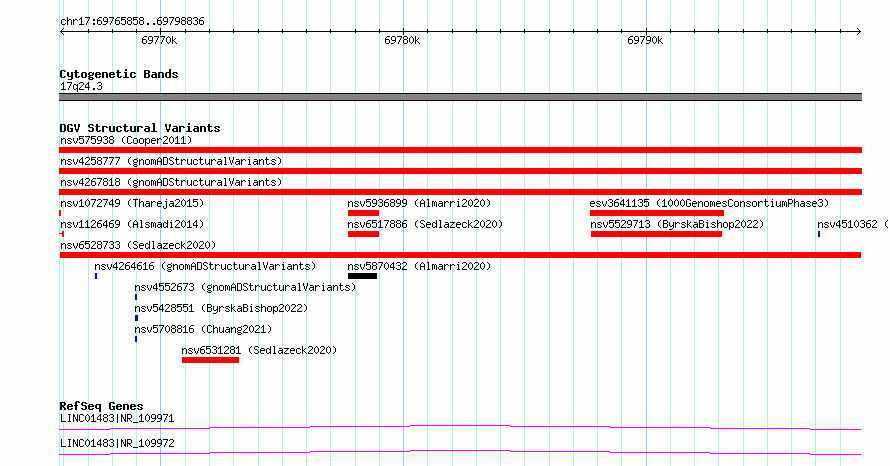
Task: Open nsv5708816 (Chuang2021) label
Action: tap(203, 329)
